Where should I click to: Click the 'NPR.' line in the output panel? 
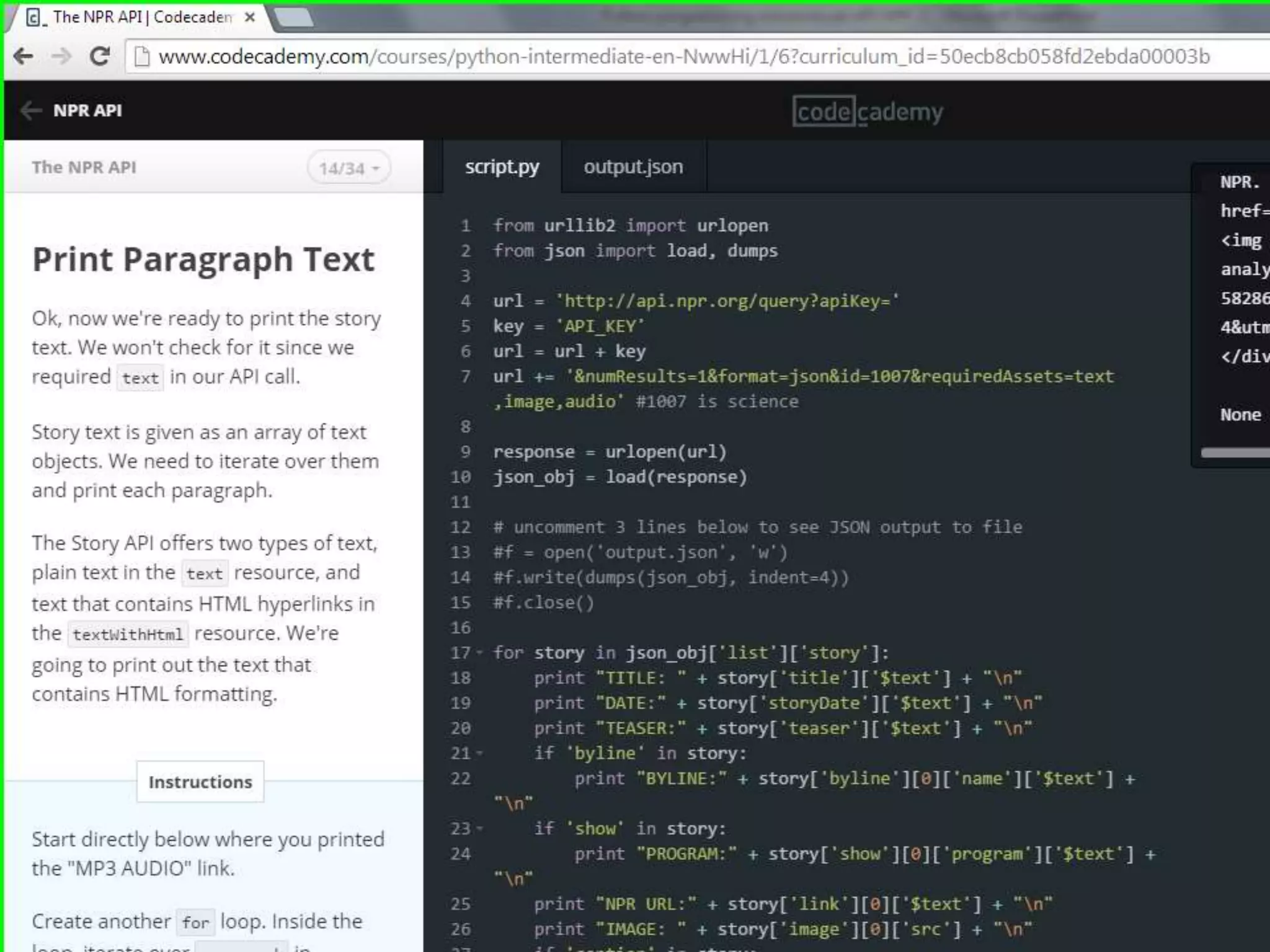[x=1240, y=182]
